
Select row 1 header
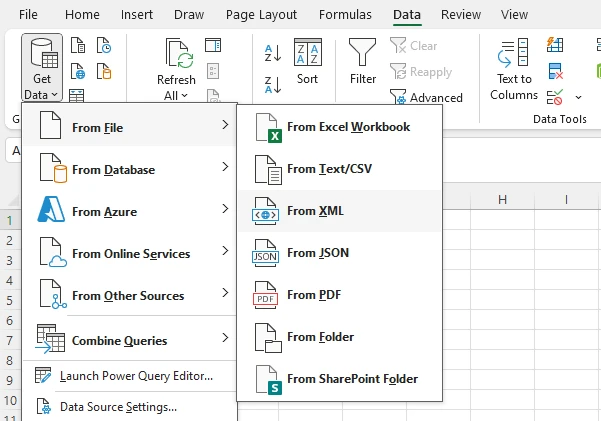coord(10,220)
